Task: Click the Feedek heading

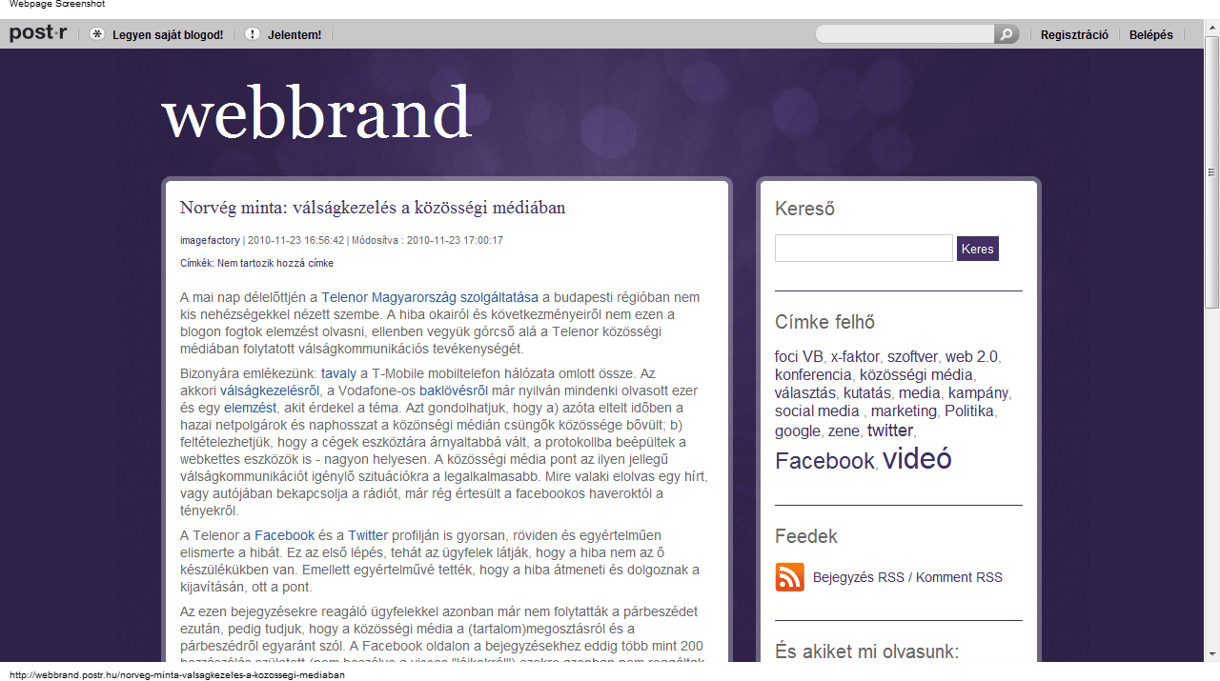Action: (806, 536)
